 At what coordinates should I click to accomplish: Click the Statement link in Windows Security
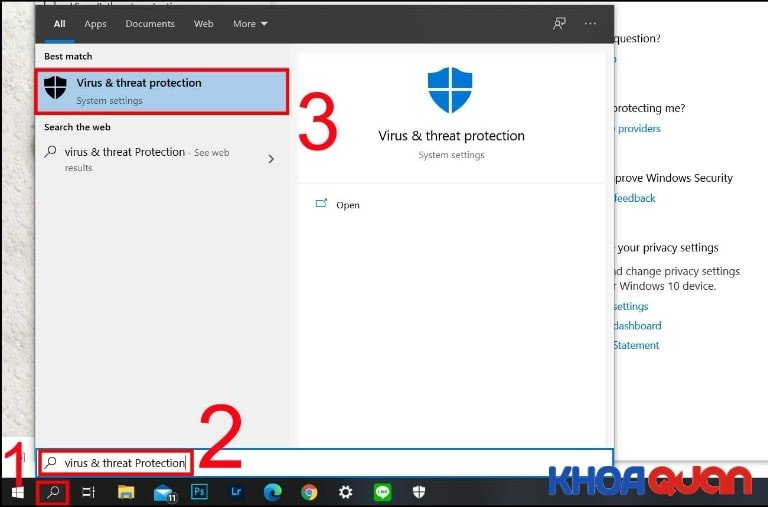click(x=636, y=345)
